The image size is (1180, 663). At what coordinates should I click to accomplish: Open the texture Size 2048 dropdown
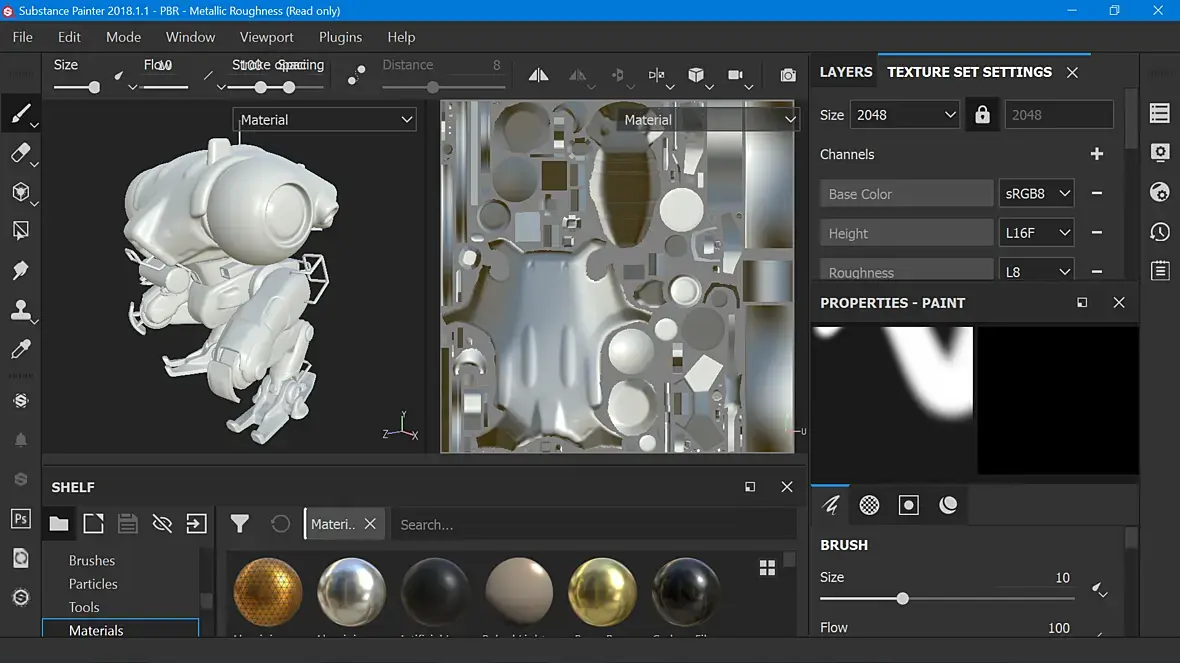(x=904, y=115)
